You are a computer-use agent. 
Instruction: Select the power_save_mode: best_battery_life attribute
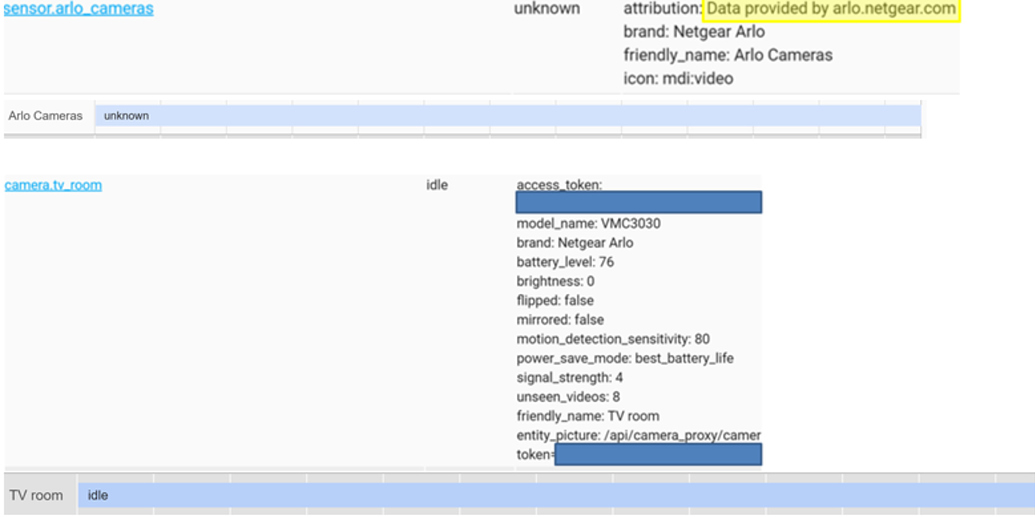[626, 358]
